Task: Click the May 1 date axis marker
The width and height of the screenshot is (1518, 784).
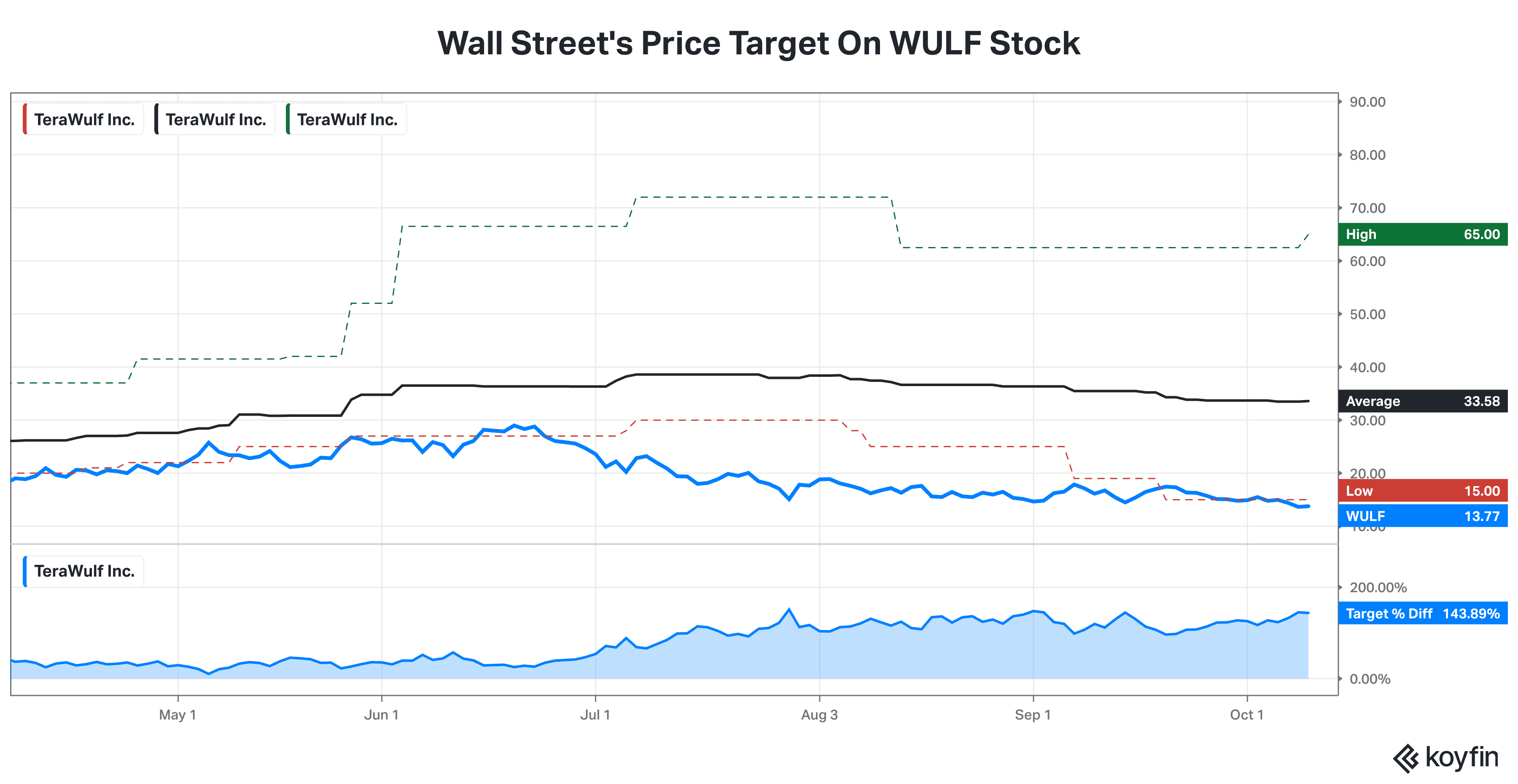Action: click(x=178, y=714)
